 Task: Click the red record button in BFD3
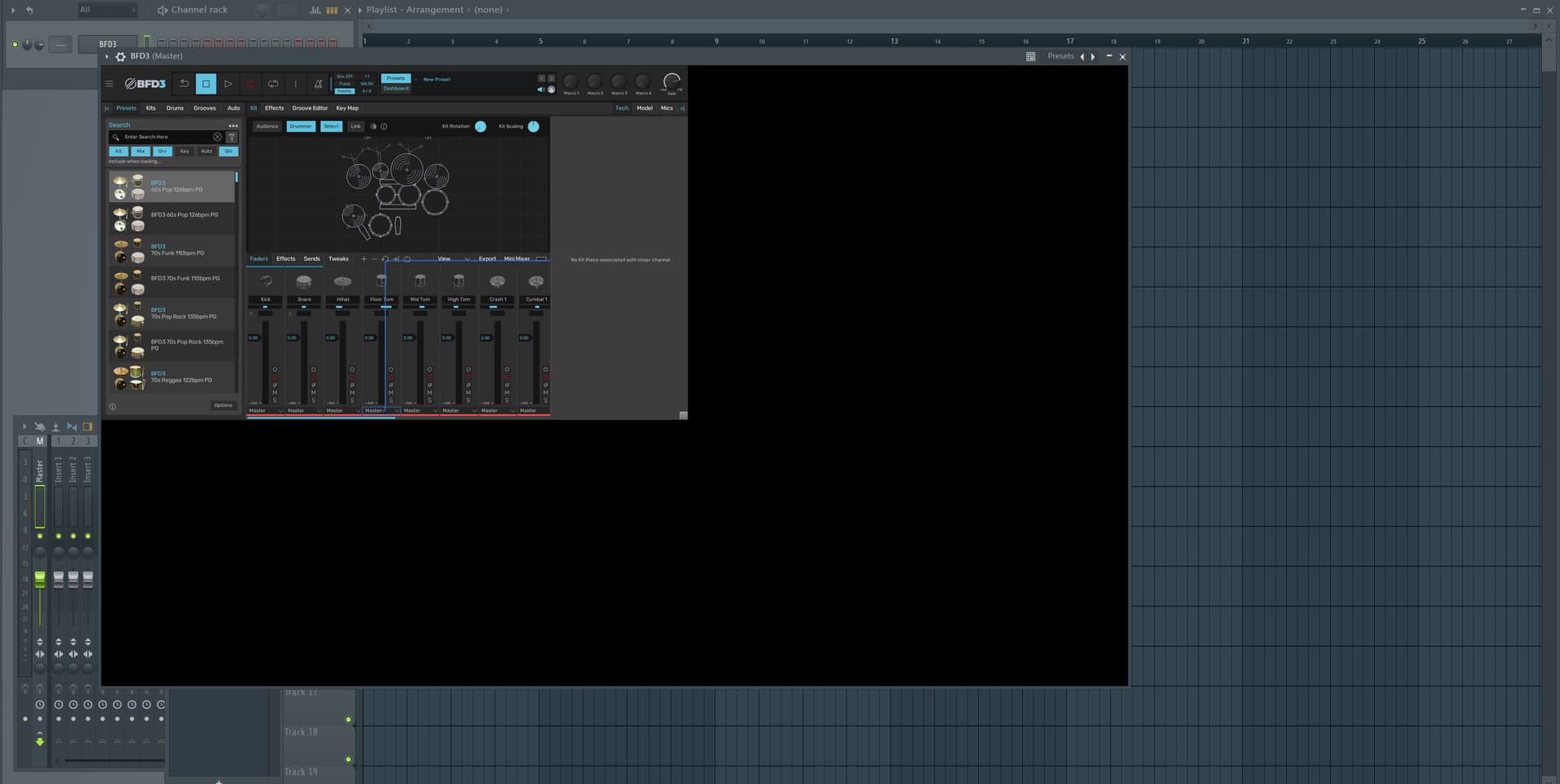coord(250,84)
